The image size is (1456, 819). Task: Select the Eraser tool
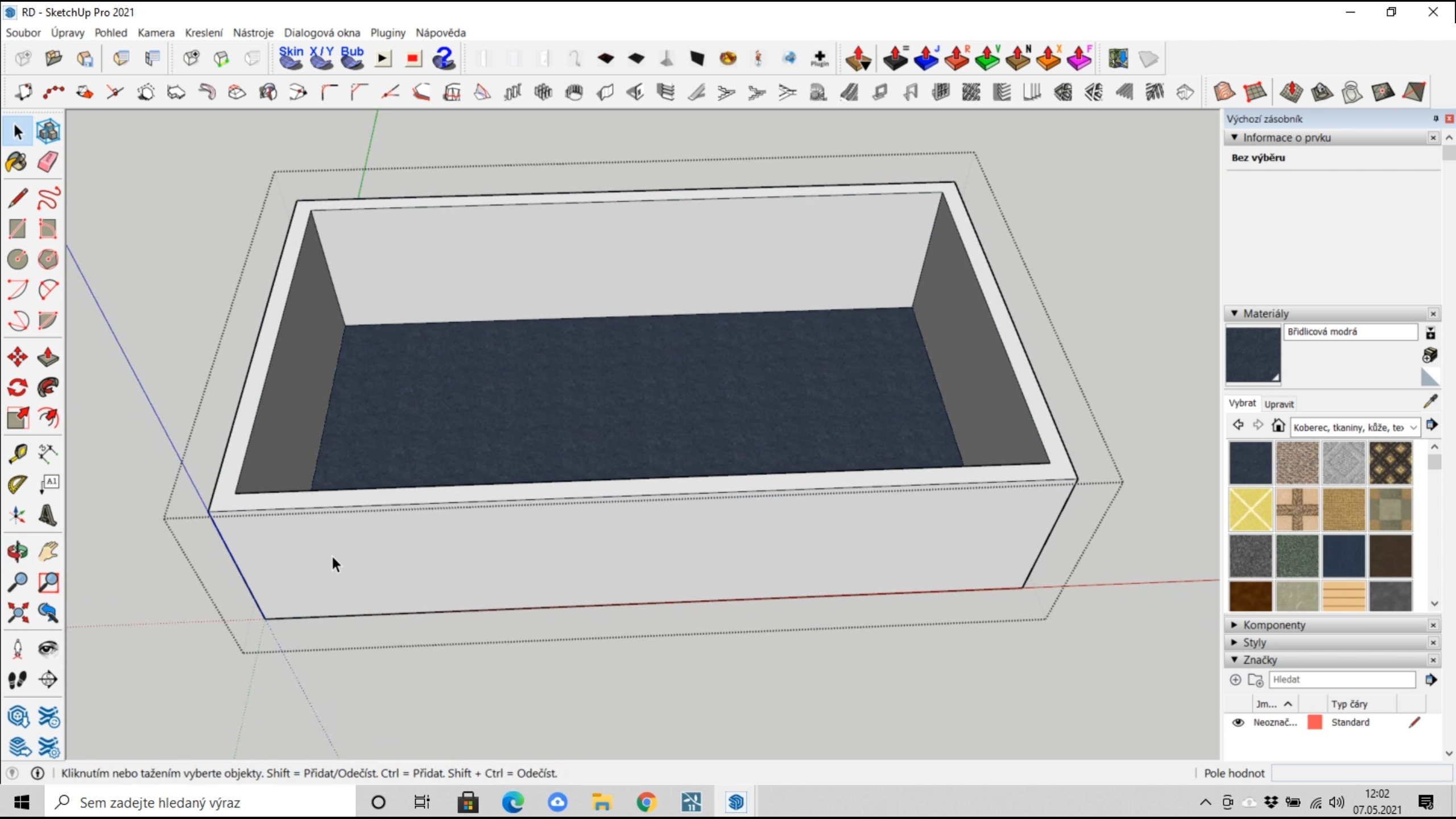coord(48,162)
